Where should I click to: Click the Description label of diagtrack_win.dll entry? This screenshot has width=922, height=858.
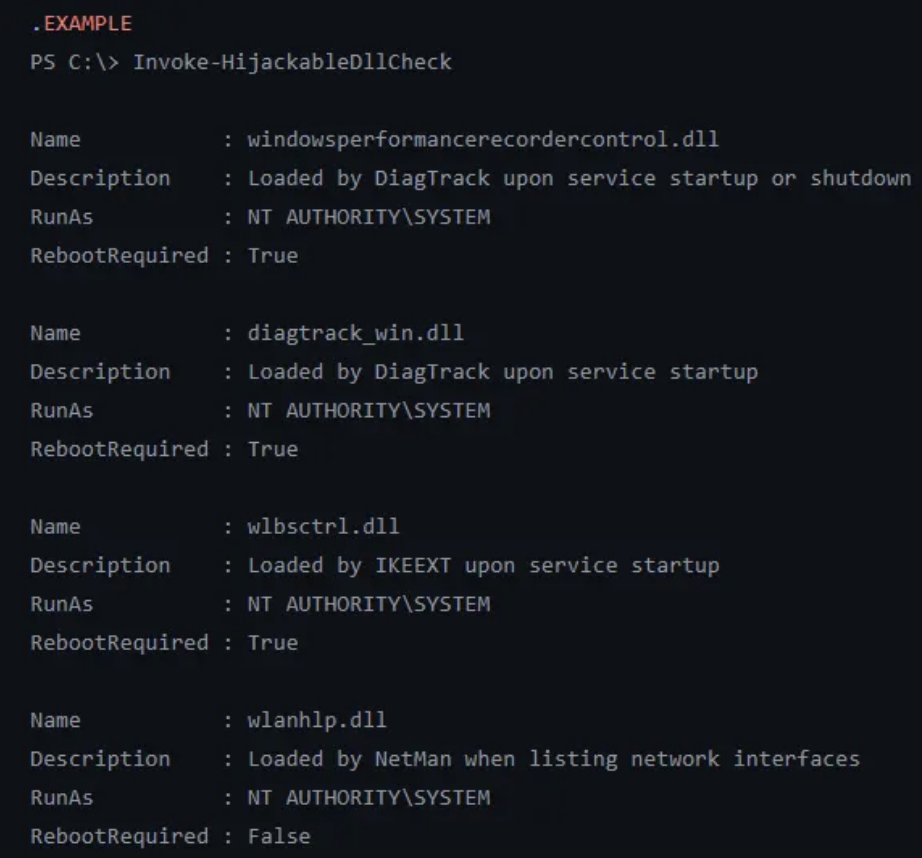coord(100,372)
